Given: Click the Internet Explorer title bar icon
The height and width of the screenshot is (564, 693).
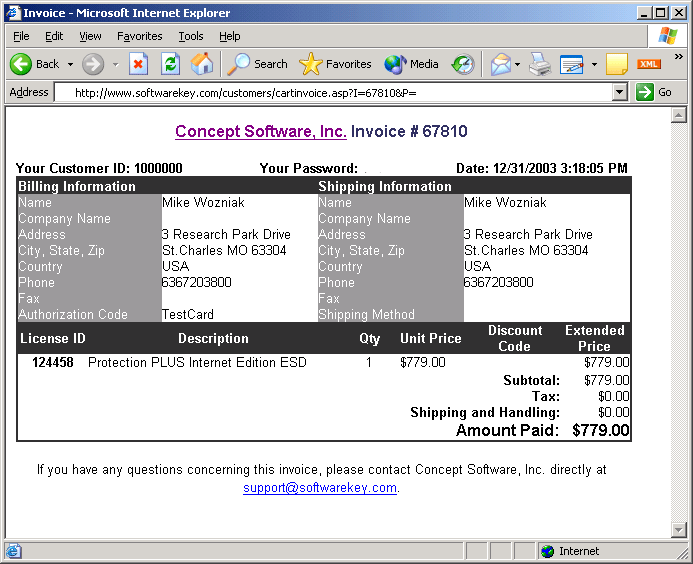Looking at the screenshot, I should (x=13, y=13).
